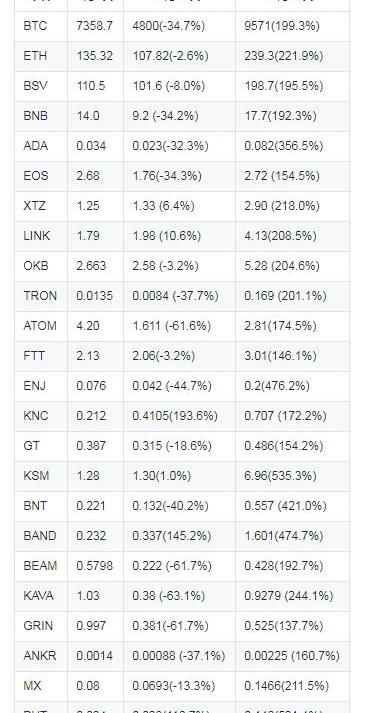389x713 pixels.
Task: Select the ENJ 0.2(476.2%) cell
Action: pos(277,386)
